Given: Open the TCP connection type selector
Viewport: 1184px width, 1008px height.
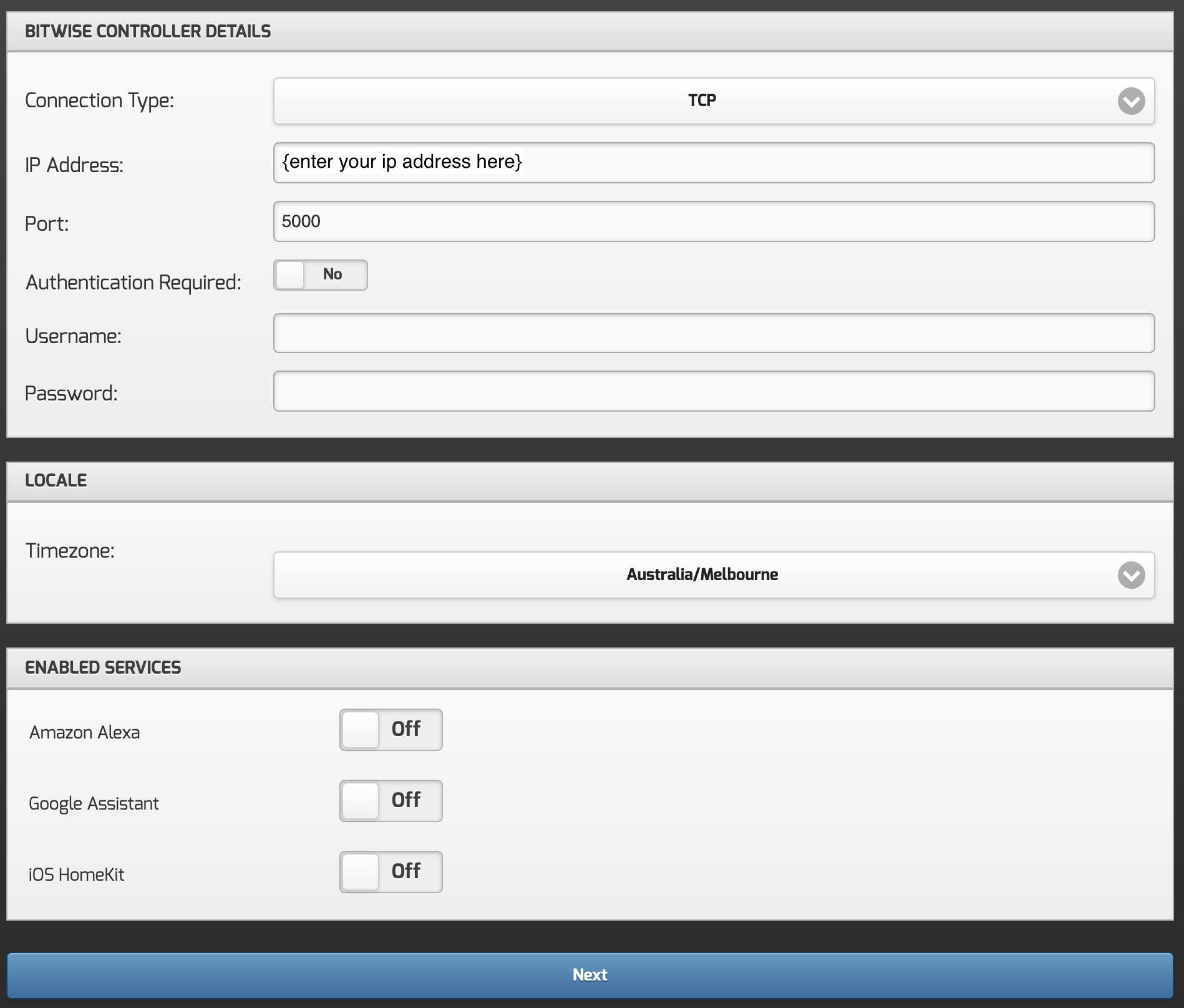Looking at the screenshot, I should point(701,101).
